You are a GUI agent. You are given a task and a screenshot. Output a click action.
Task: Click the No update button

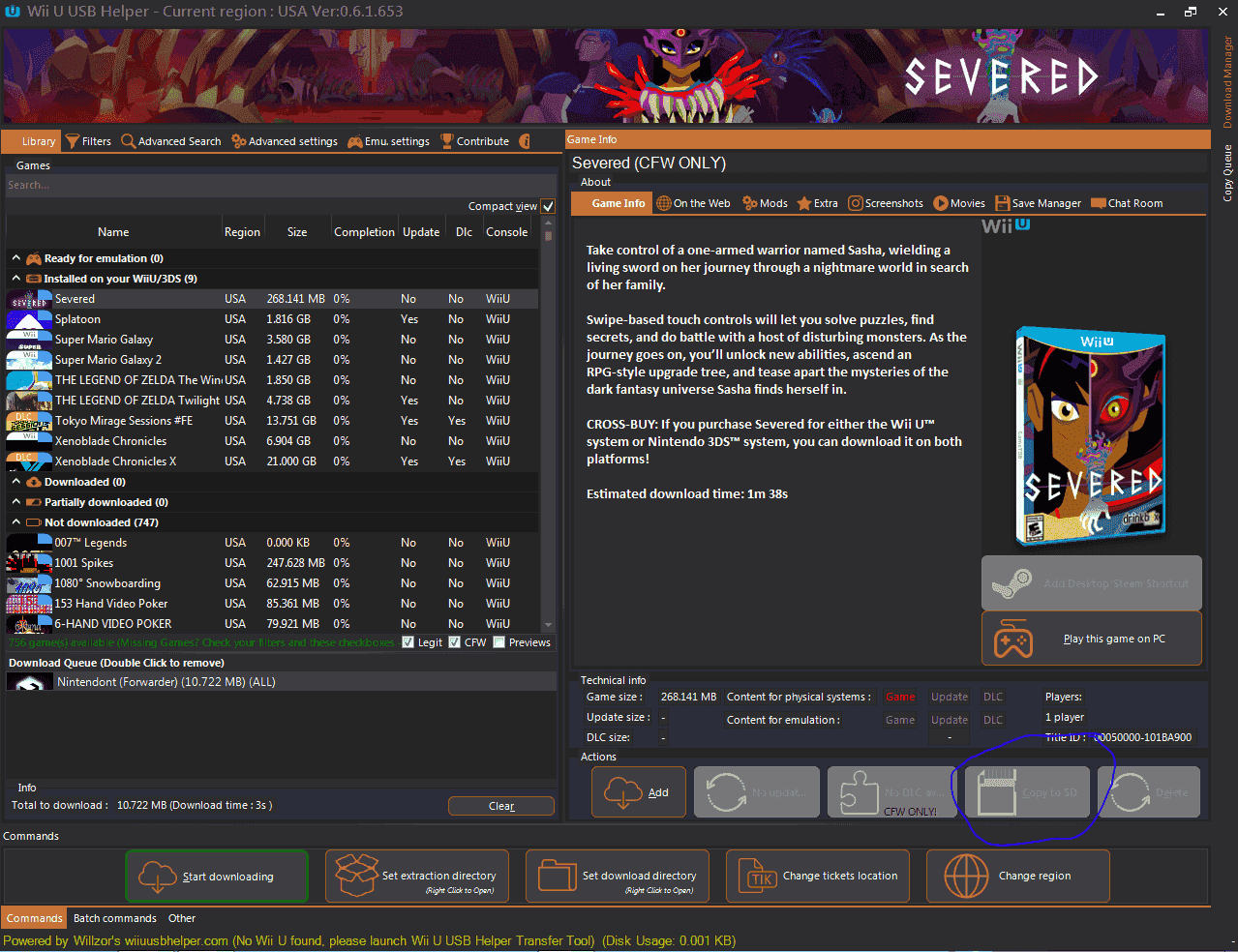(757, 792)
